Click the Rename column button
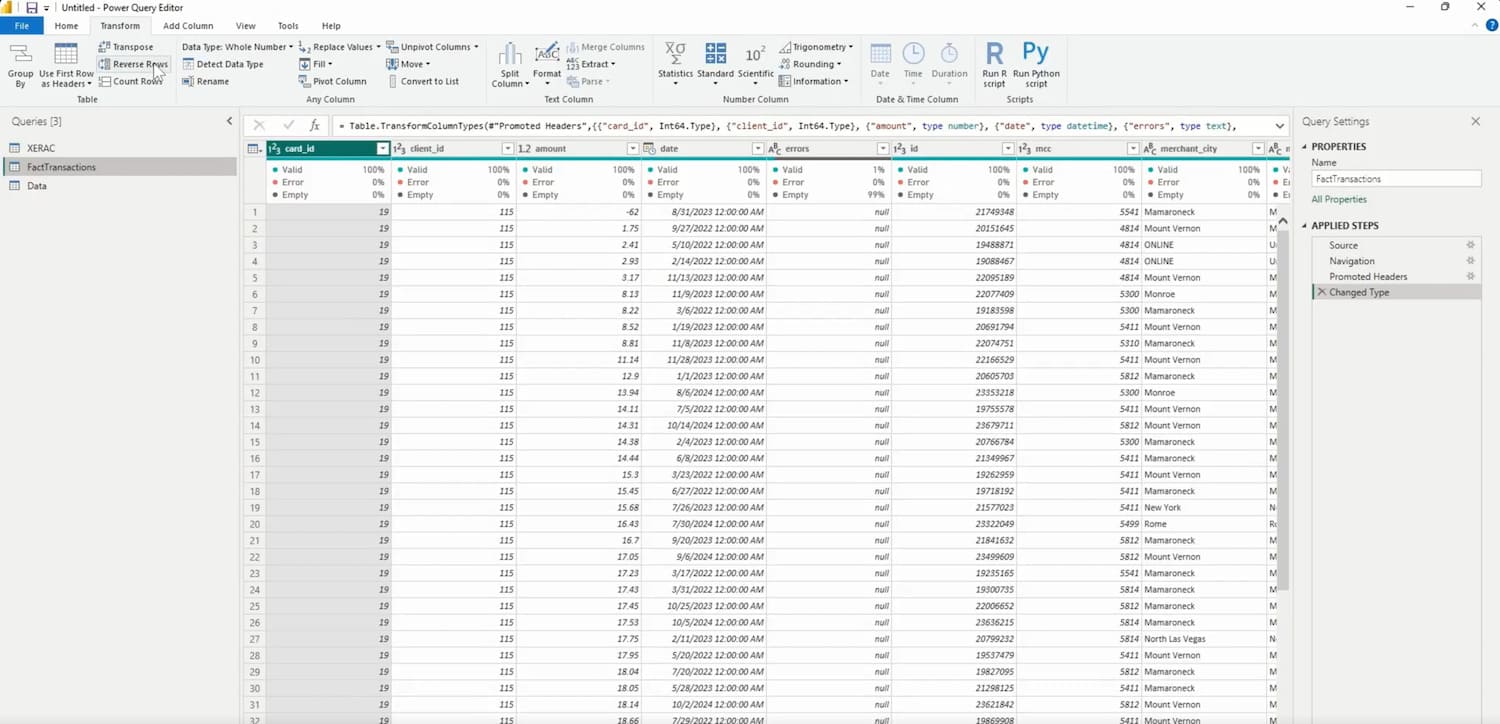This screenshot has width=1500, height=724. pos(205,81)
